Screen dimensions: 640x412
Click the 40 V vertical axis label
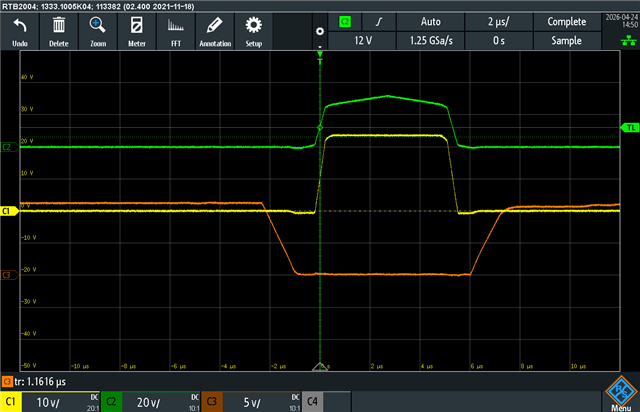(27, 77)
